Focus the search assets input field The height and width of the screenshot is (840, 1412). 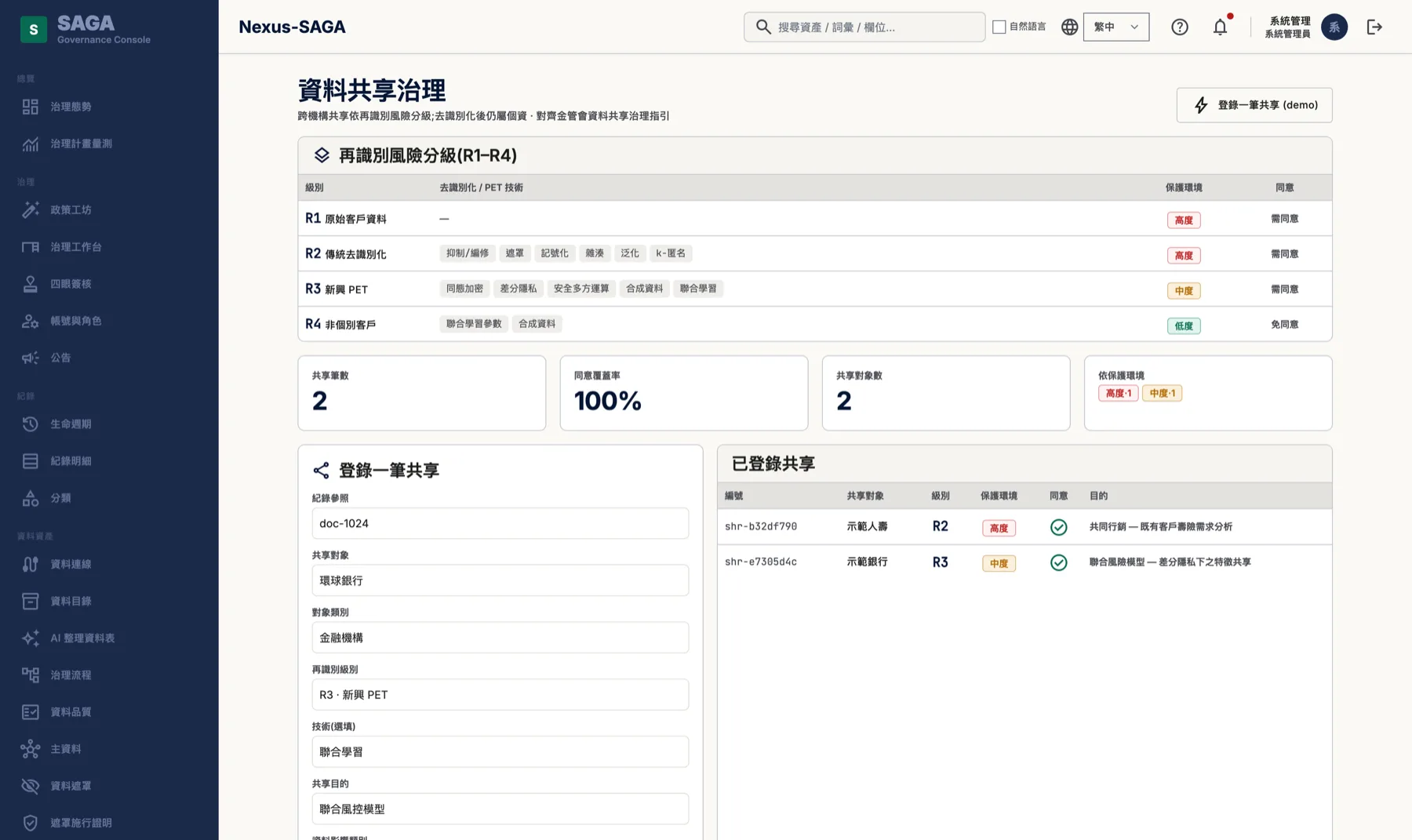point(864,27)
